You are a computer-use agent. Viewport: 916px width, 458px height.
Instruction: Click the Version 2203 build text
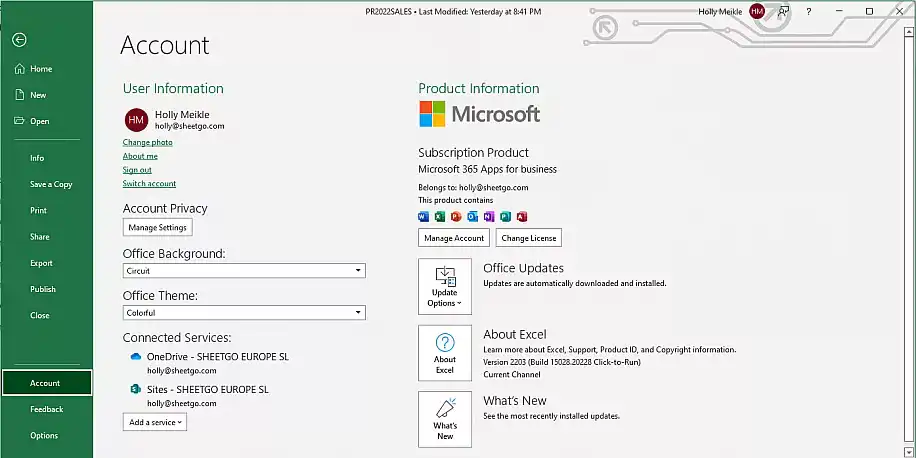(562, 362)
